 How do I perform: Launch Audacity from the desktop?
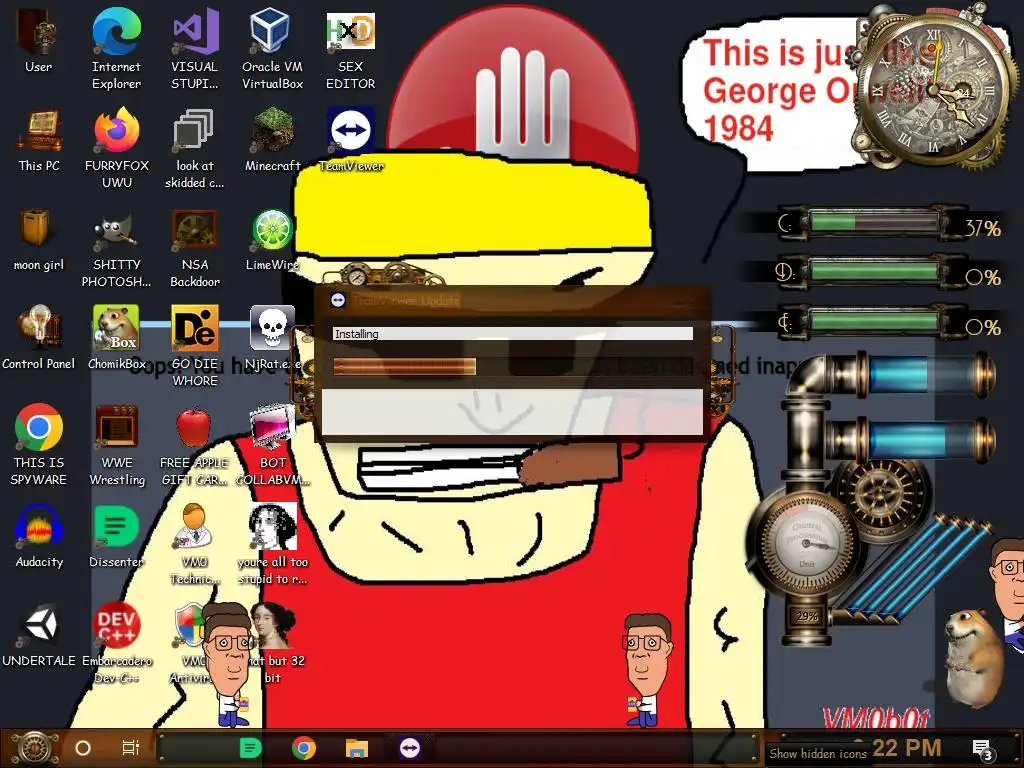[39, 536]
